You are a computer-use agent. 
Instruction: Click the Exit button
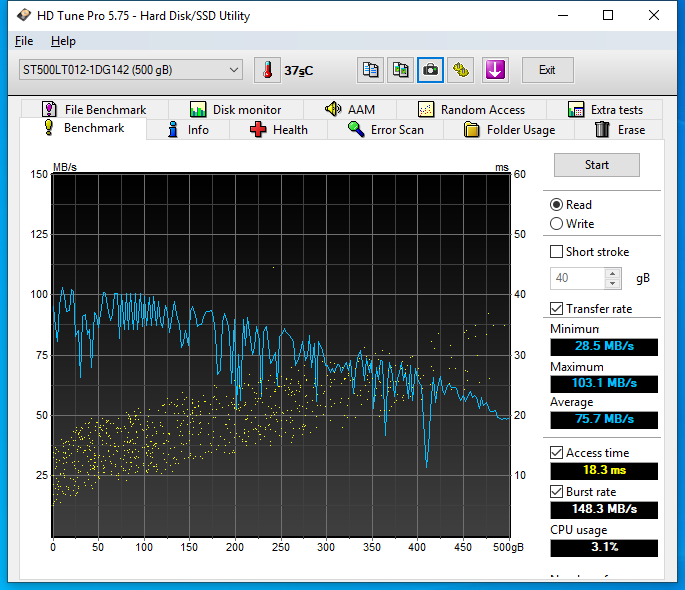point(547,70)
